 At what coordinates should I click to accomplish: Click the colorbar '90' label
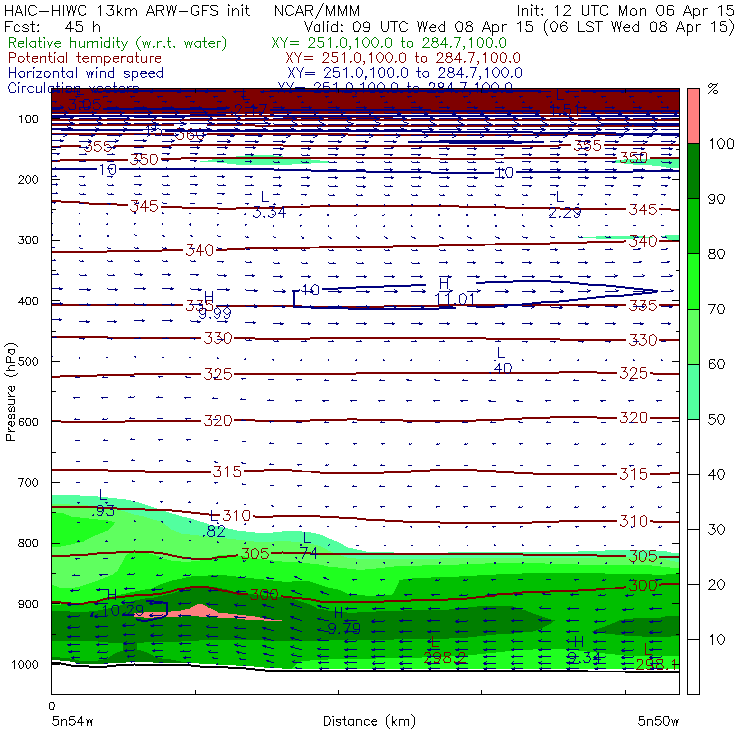(716, 199)
